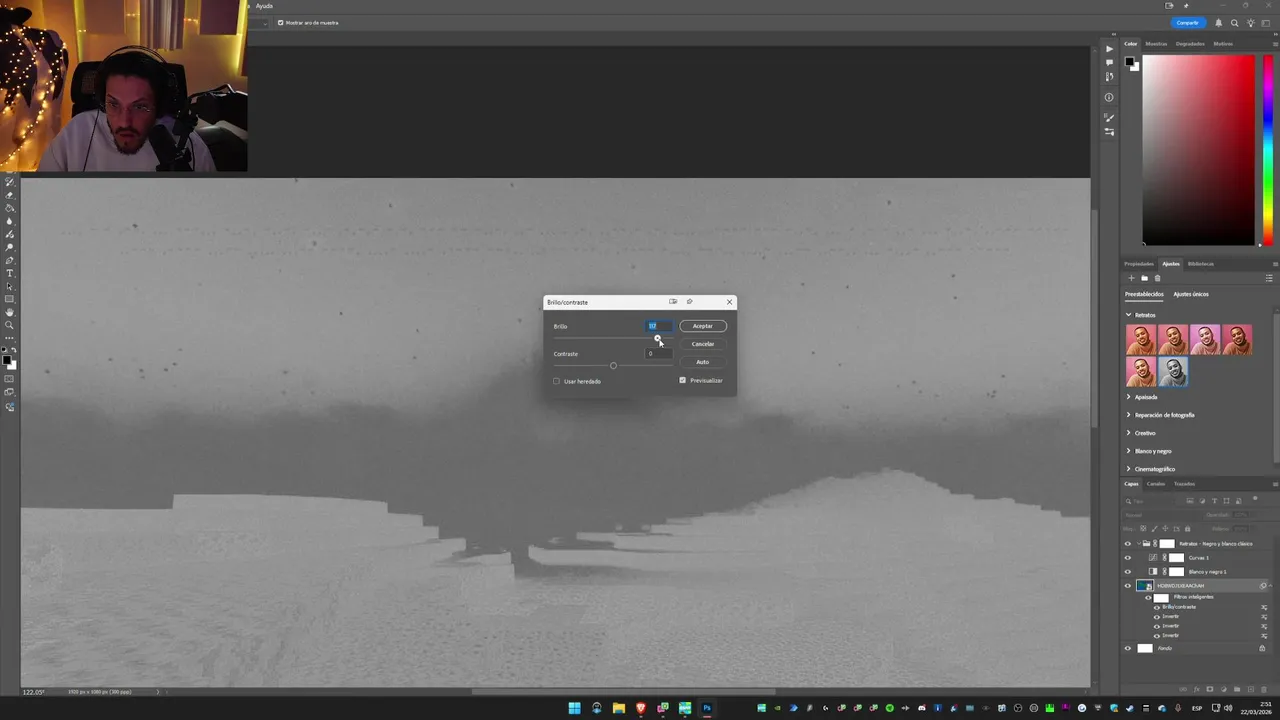Expand the Cinematográfico presets section
This screenshot has width=1280, height=720.
(x=1129, y=469)
